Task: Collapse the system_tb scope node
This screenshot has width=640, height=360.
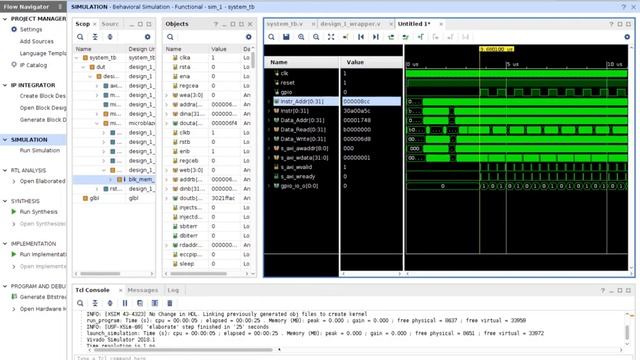Action: click(77, 58)
